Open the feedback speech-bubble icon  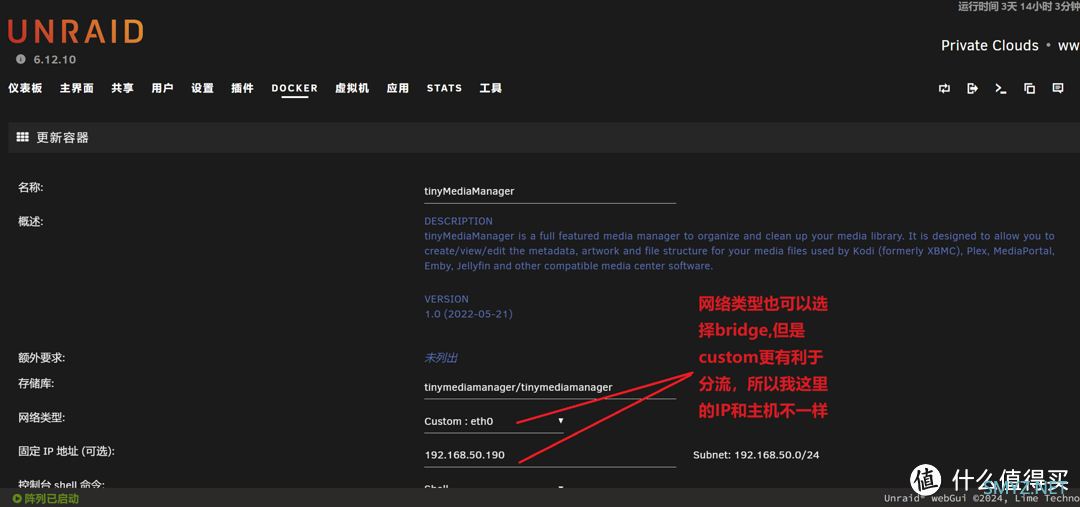[1058, 88]
